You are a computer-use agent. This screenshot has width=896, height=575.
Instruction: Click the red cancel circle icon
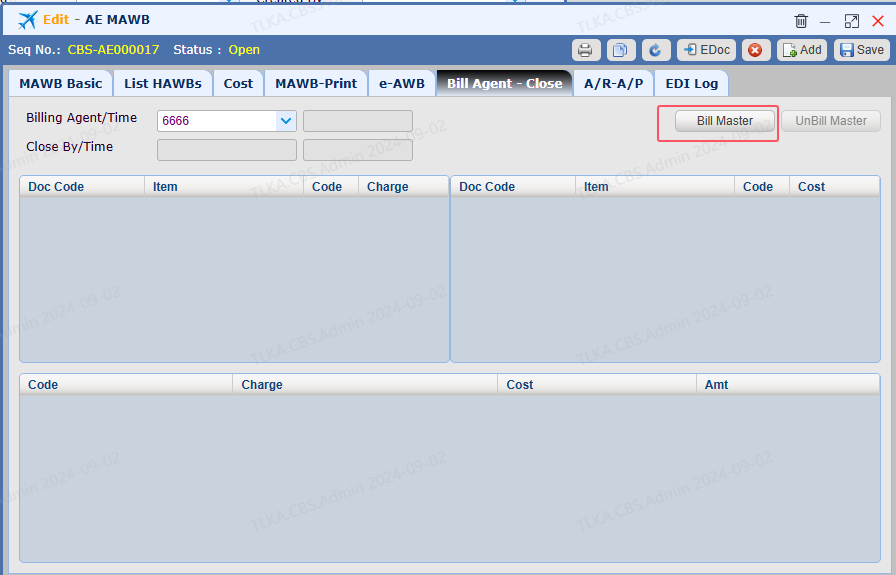point(755,50)
